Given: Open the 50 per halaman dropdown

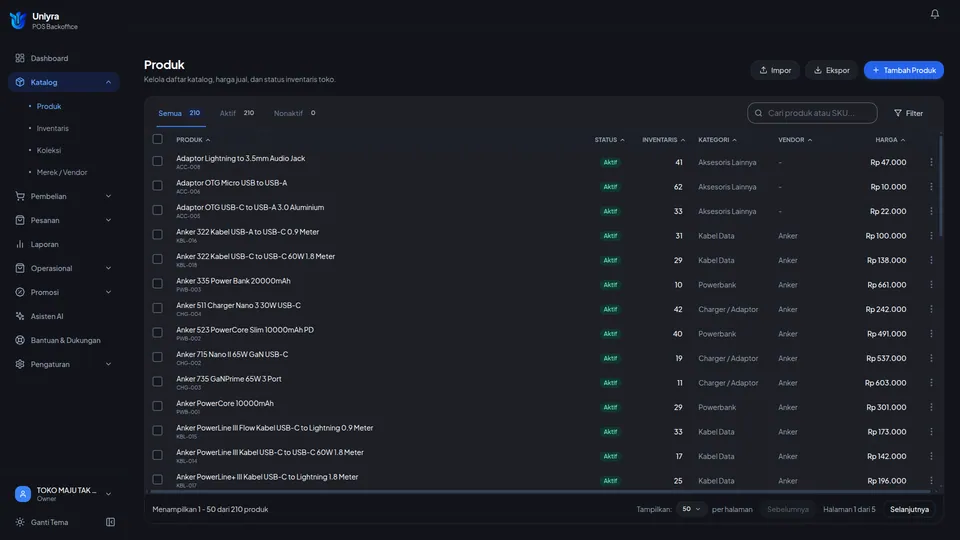Looking at the screenshot, I should coord(691,509).
